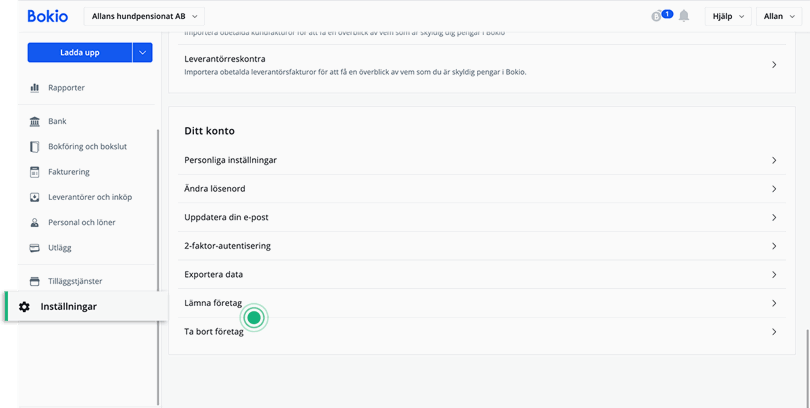Open the Allan user menu

(779, 16)
